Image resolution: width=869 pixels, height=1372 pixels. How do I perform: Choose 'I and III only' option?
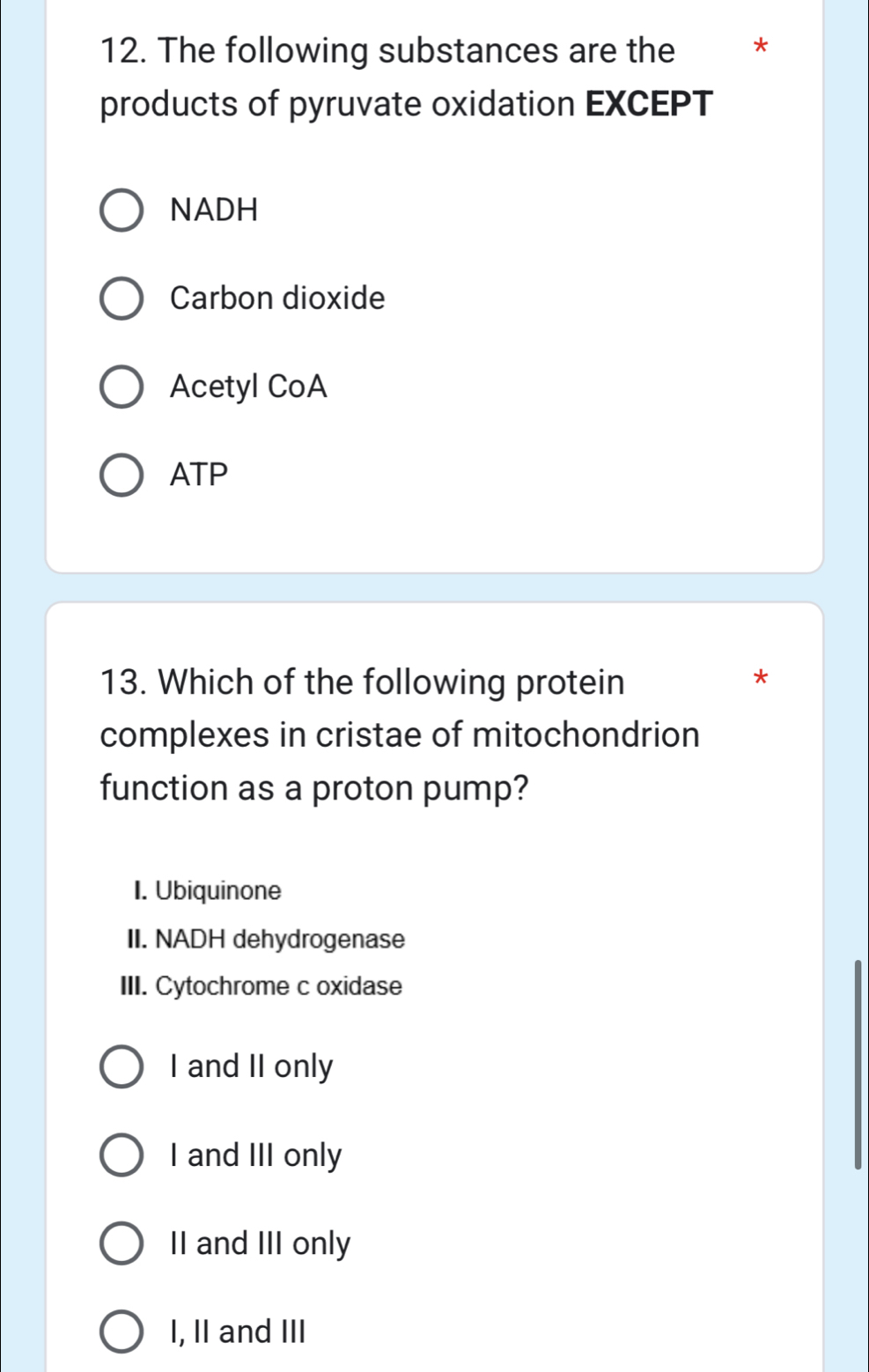coord(122,1154)
